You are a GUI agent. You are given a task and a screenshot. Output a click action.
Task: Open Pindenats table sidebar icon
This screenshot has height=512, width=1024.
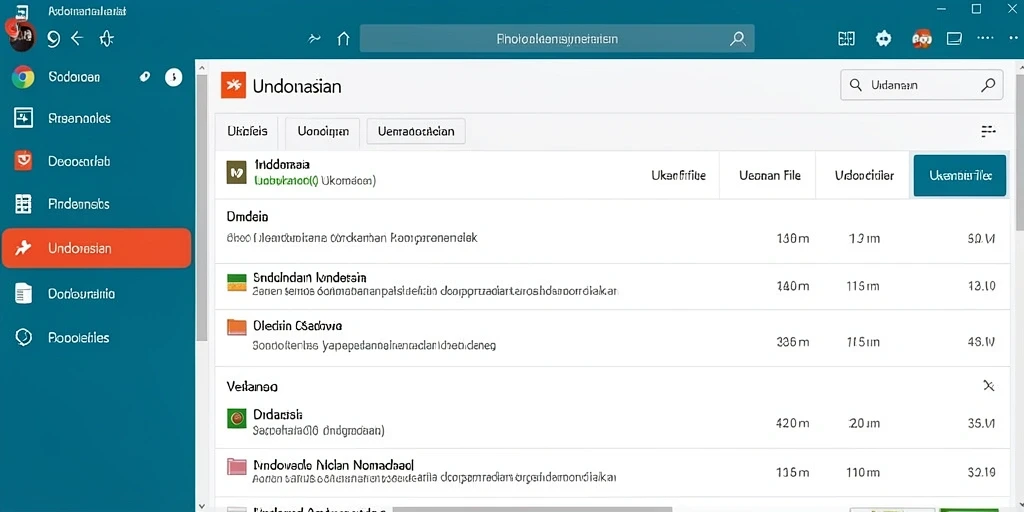(x=23, y=204)
